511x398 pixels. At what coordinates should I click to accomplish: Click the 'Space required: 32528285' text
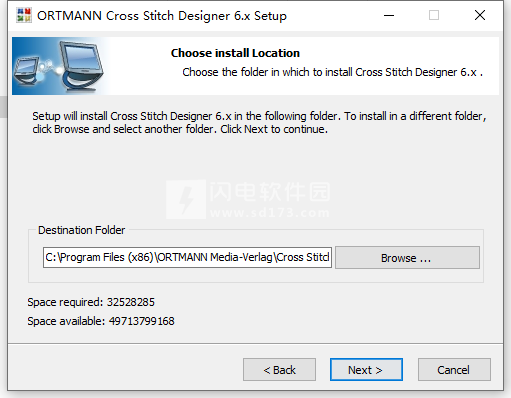(x=91, y=302)
